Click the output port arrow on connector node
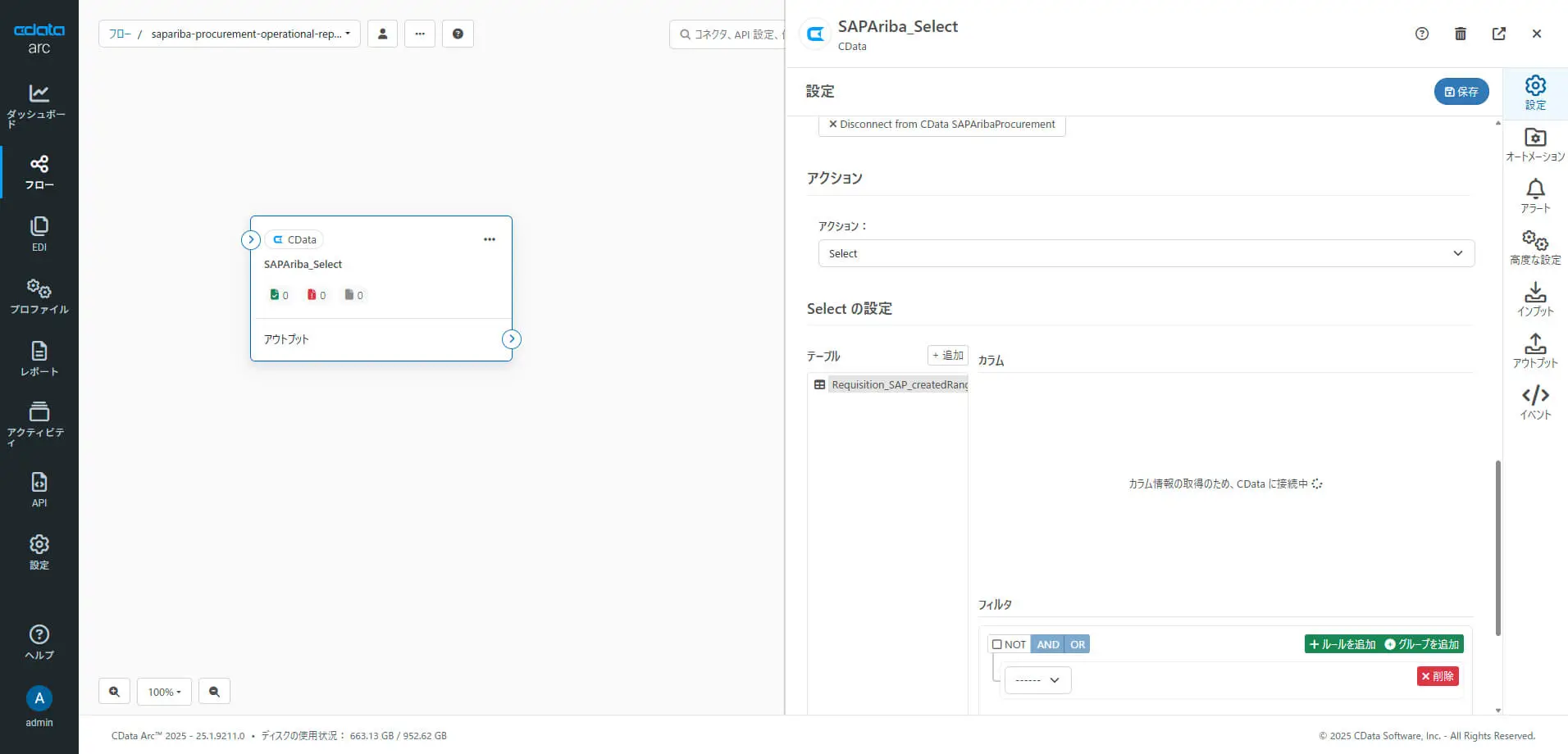 [x=512, y=339]
